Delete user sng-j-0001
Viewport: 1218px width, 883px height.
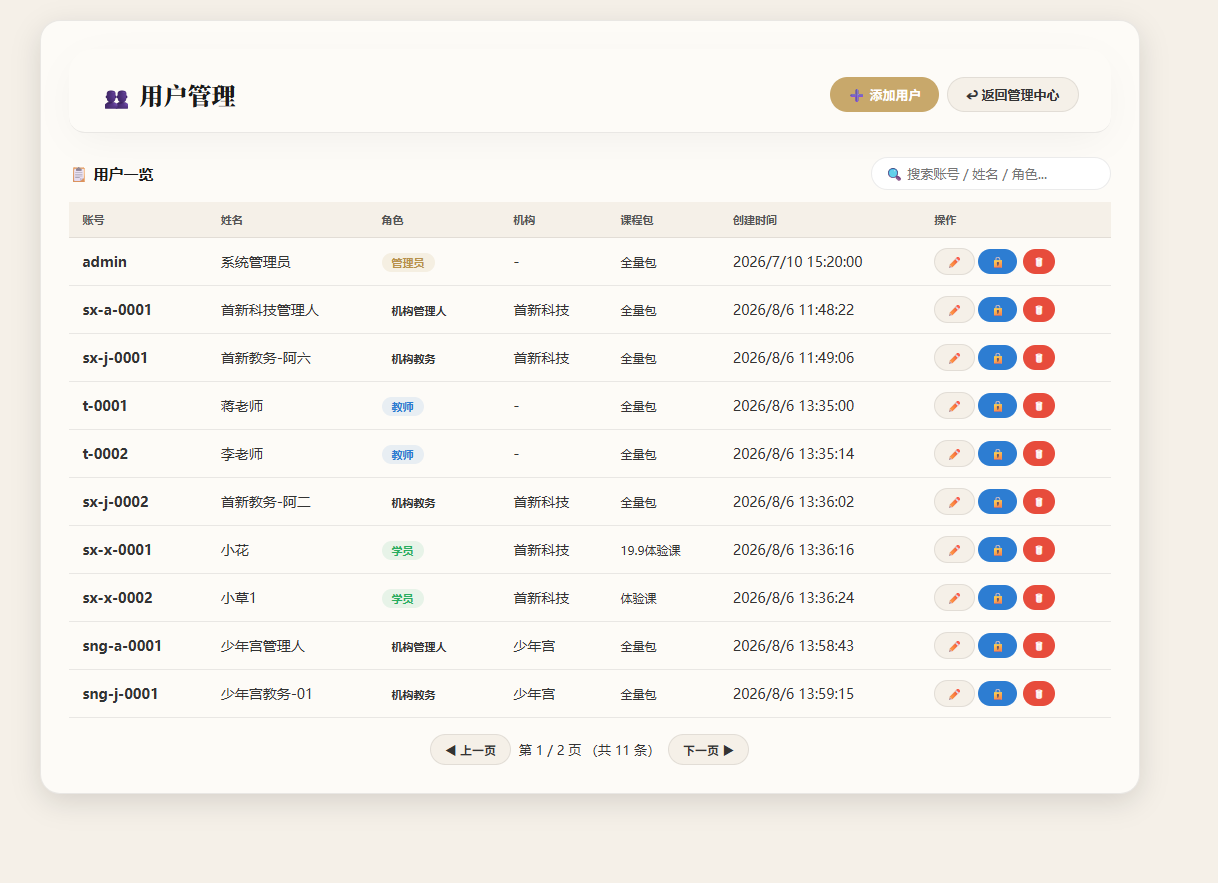(1039, 694)
